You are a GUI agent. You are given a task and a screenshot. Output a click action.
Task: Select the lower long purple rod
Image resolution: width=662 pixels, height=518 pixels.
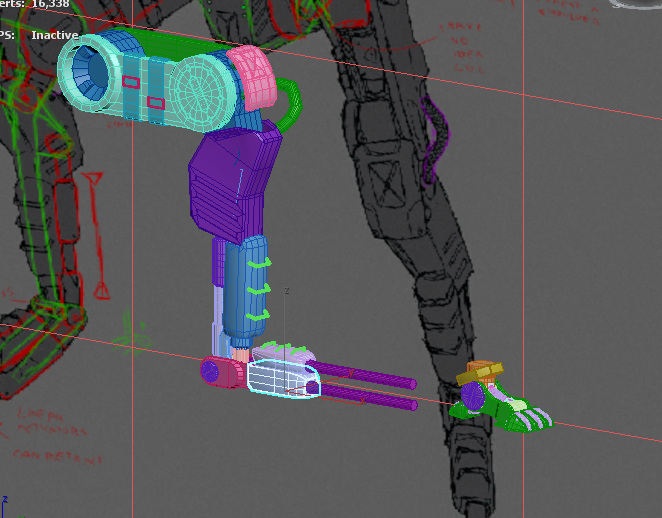pos(370,398)
